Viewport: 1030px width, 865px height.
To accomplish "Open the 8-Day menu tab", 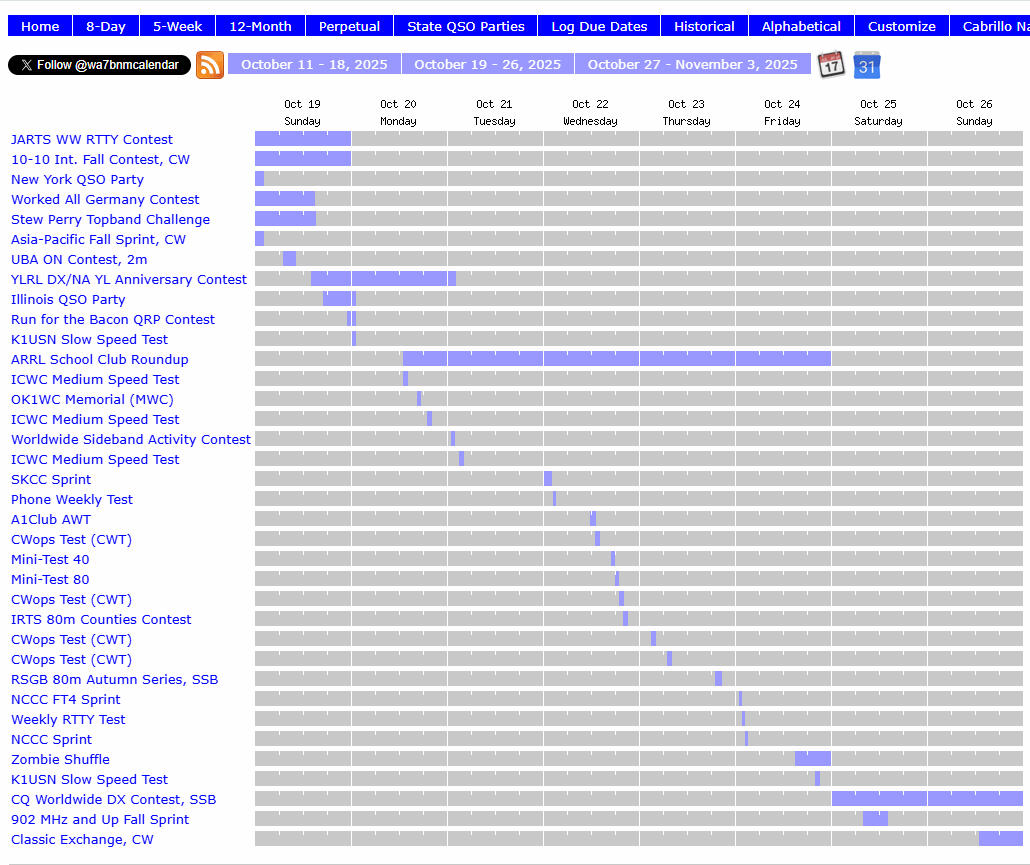I will coord(106,26).
